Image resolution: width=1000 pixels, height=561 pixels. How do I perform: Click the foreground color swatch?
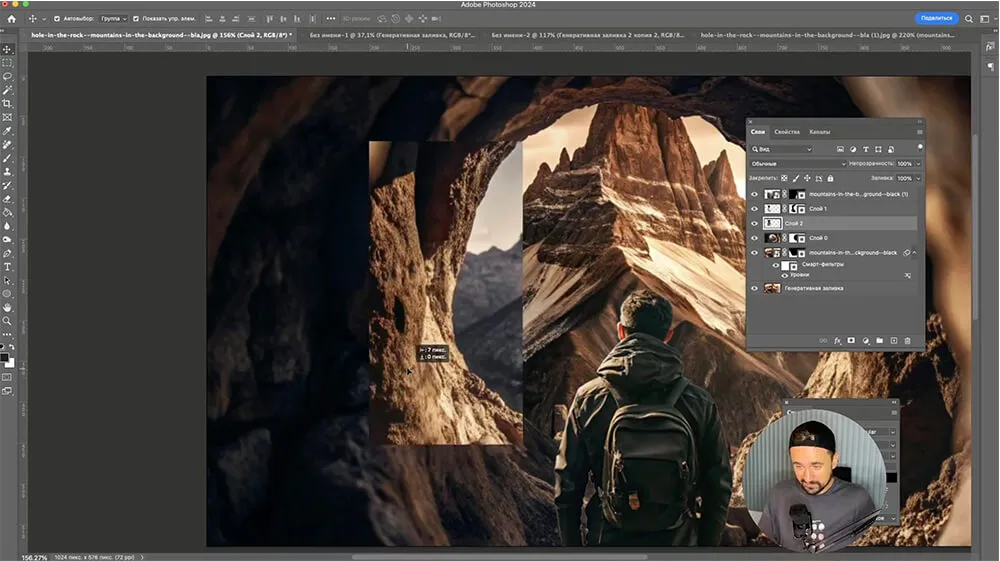(5, 357)
